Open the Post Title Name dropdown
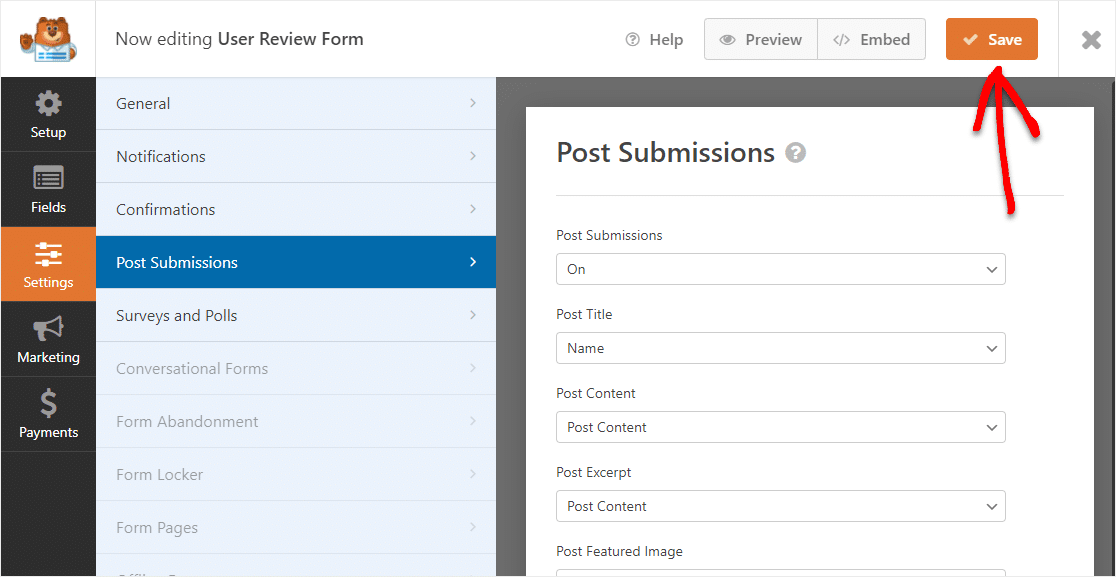The height and width of the screenshot is (577, 1116). (781, 349)
